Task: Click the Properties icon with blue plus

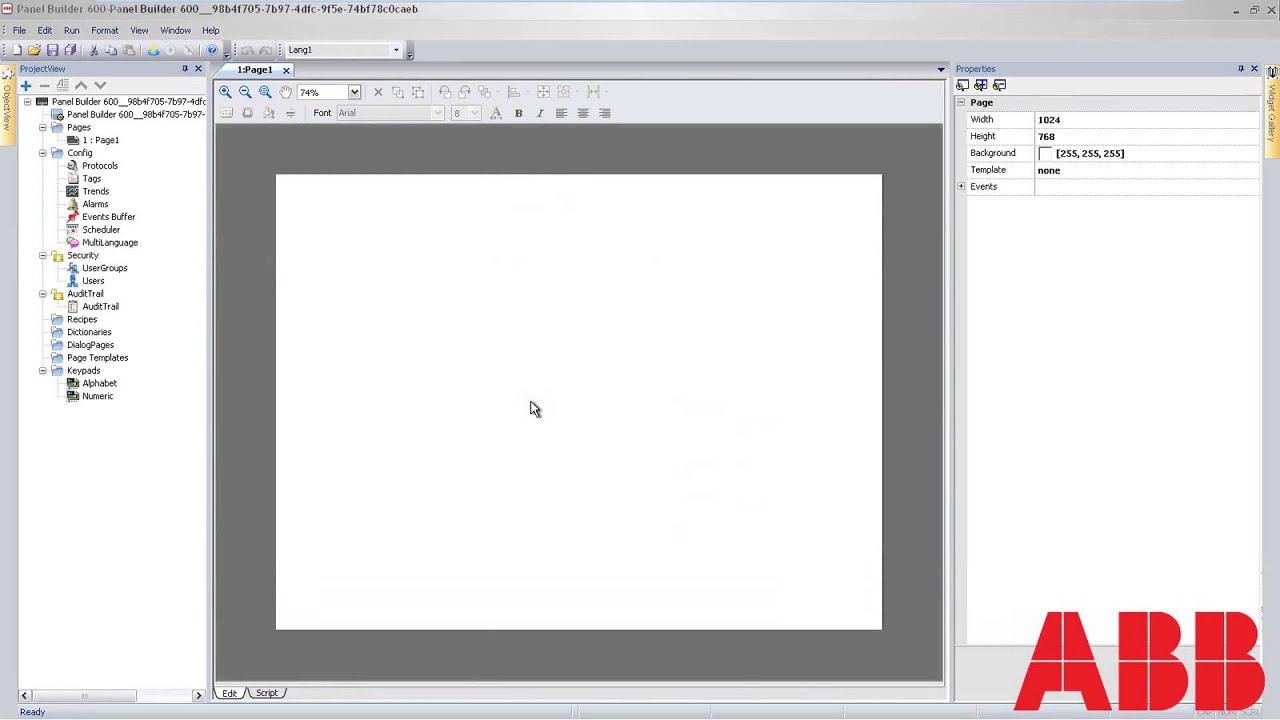Action: pyautogui.click(x=980, y=85)
